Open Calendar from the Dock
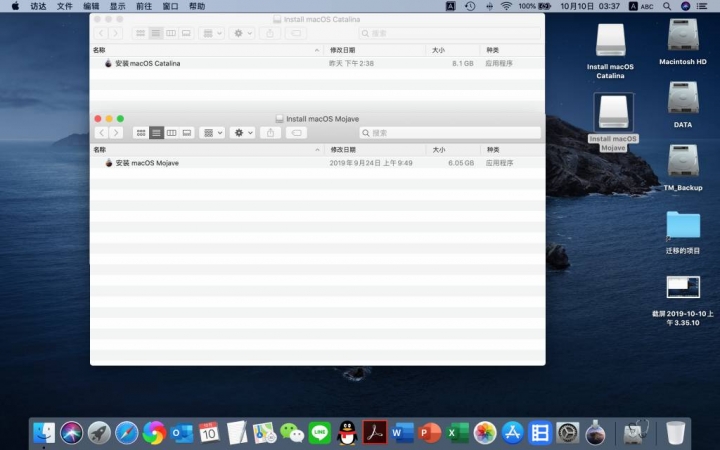This screenshot has width=720, height=450. (x=209, y=433)
